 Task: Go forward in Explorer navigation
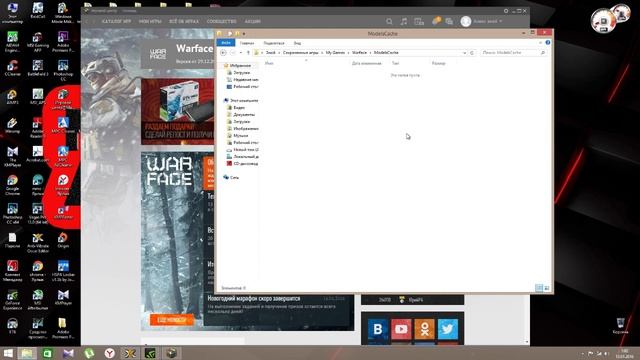pos(233,53)
